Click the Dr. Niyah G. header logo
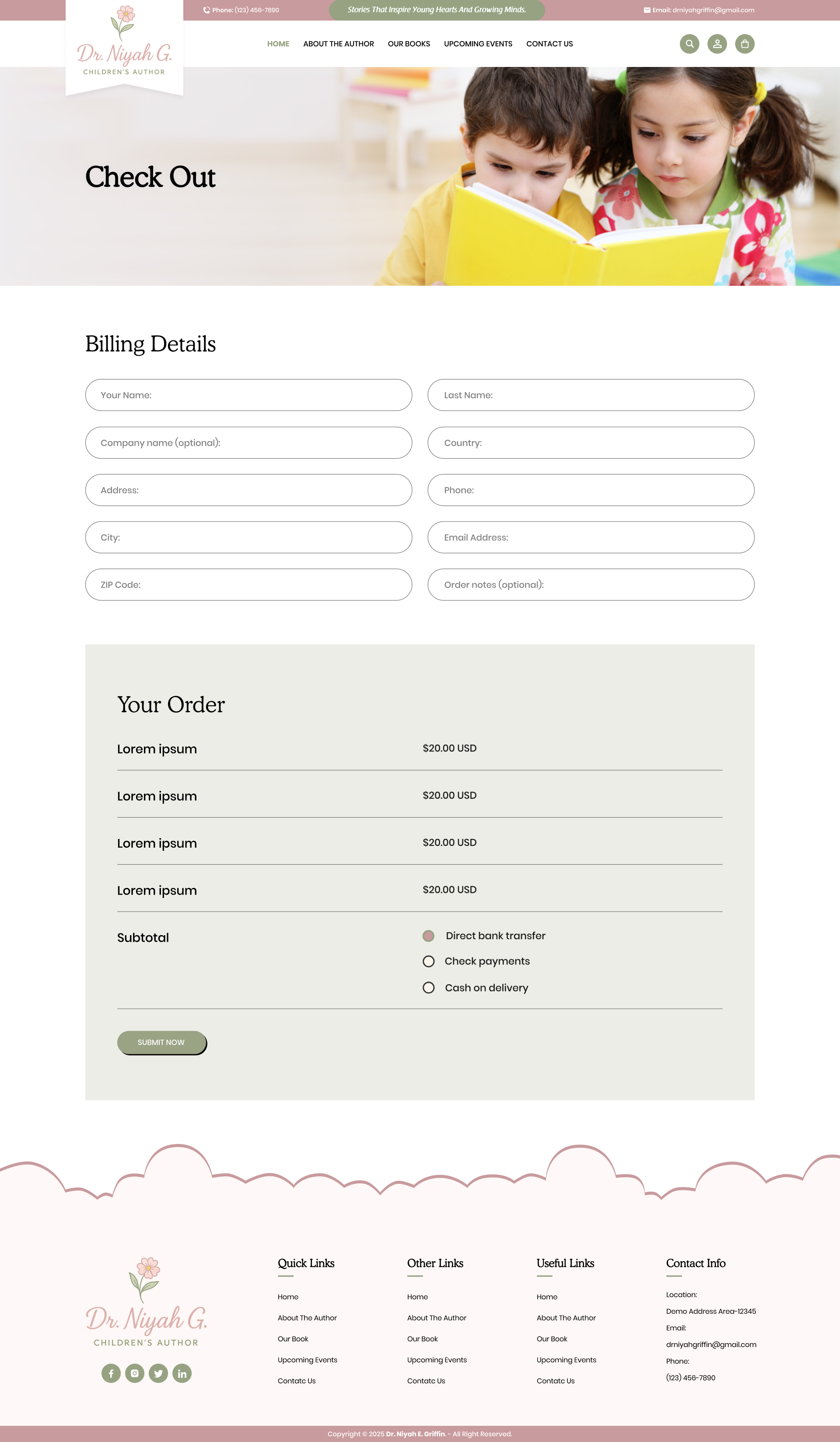The image size is (840, 1442). tap(124, 46)
